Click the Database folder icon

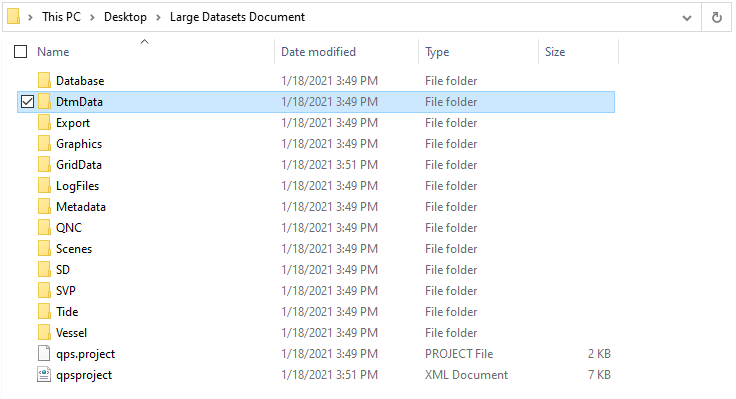(x=44, y=81)
